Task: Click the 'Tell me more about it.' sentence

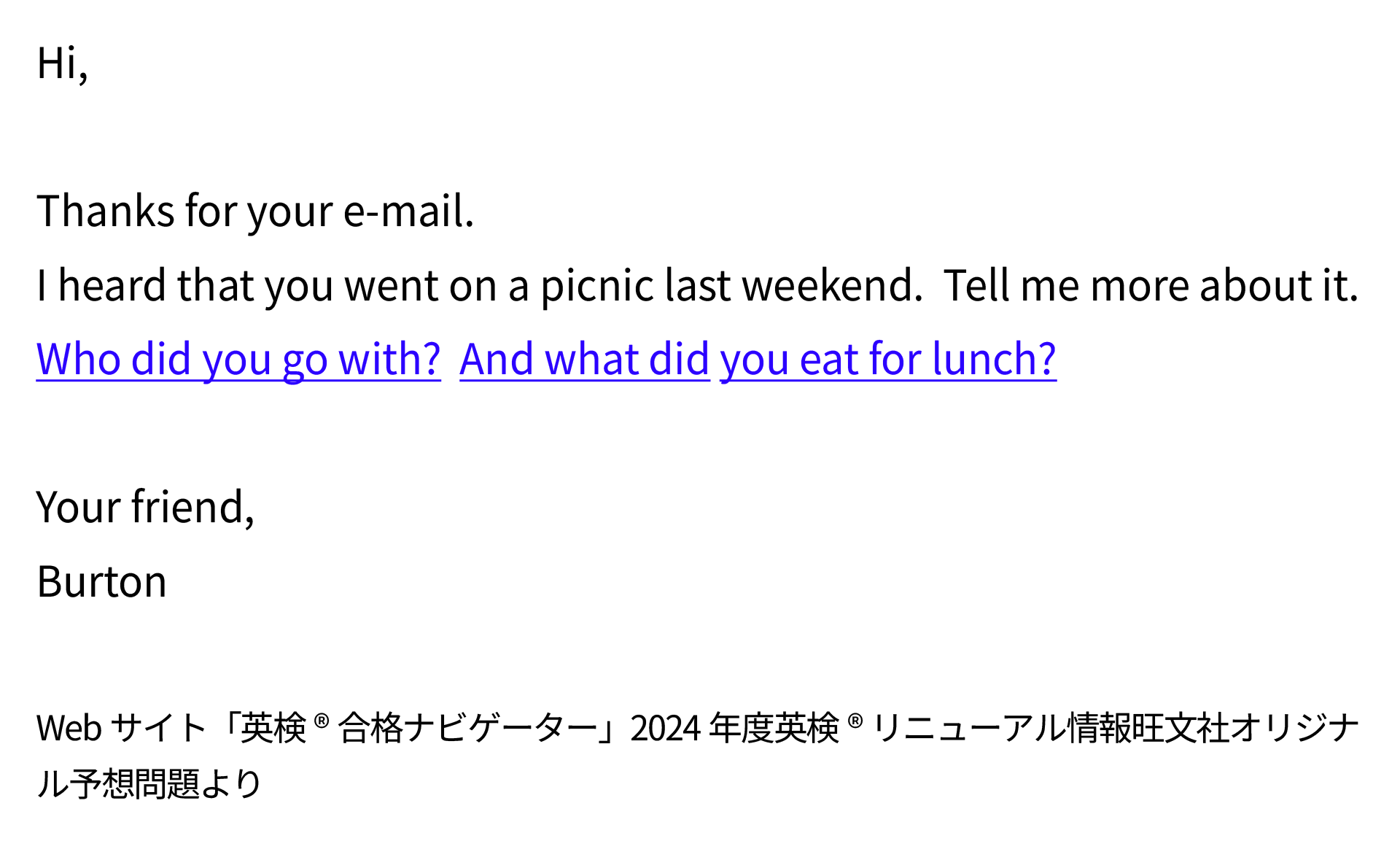Action: coord(1151,285)
